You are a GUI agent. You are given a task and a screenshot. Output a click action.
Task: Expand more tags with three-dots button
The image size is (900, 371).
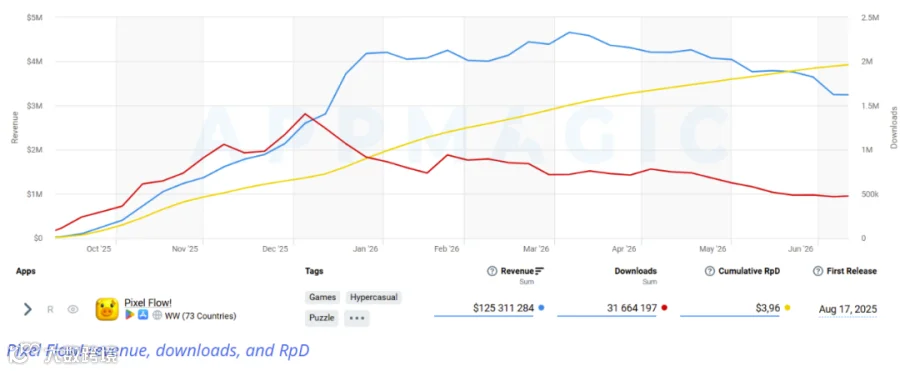pyautogui.click(x=357, y=318)
